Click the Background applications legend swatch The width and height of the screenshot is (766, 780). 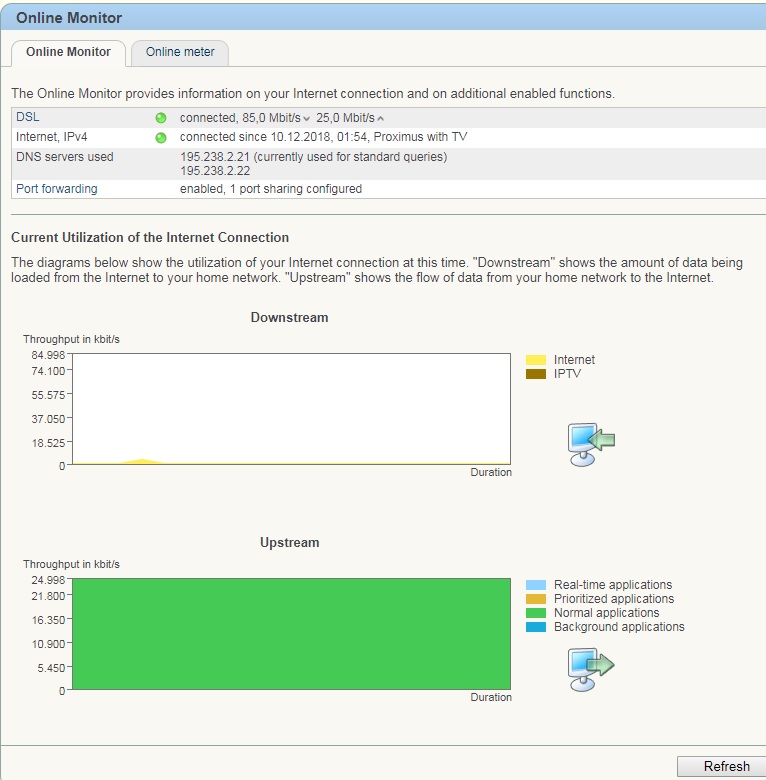click(x=536, y=627)
